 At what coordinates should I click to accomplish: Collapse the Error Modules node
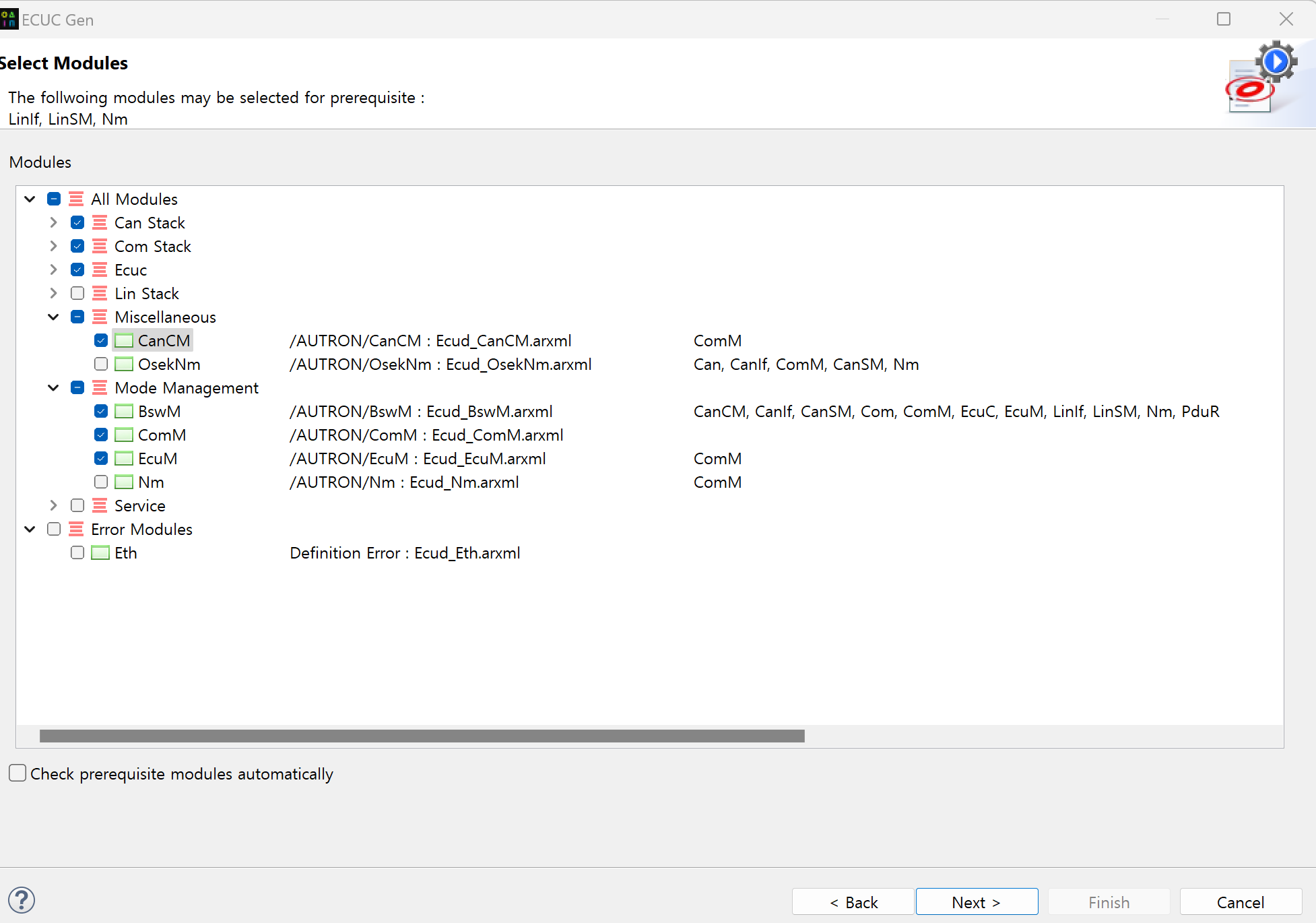coord(30,529)
